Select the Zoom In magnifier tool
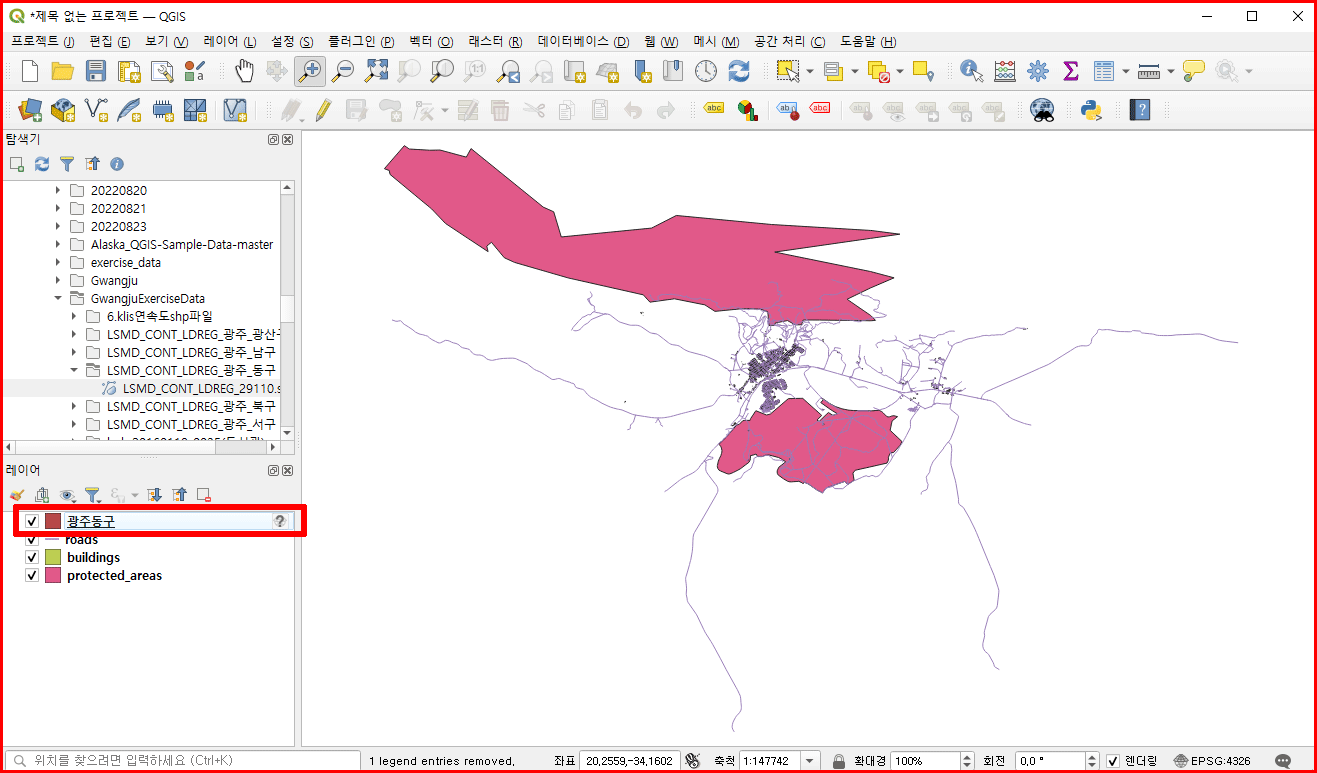Viewport: 1317px width, 773px height. 310,71
